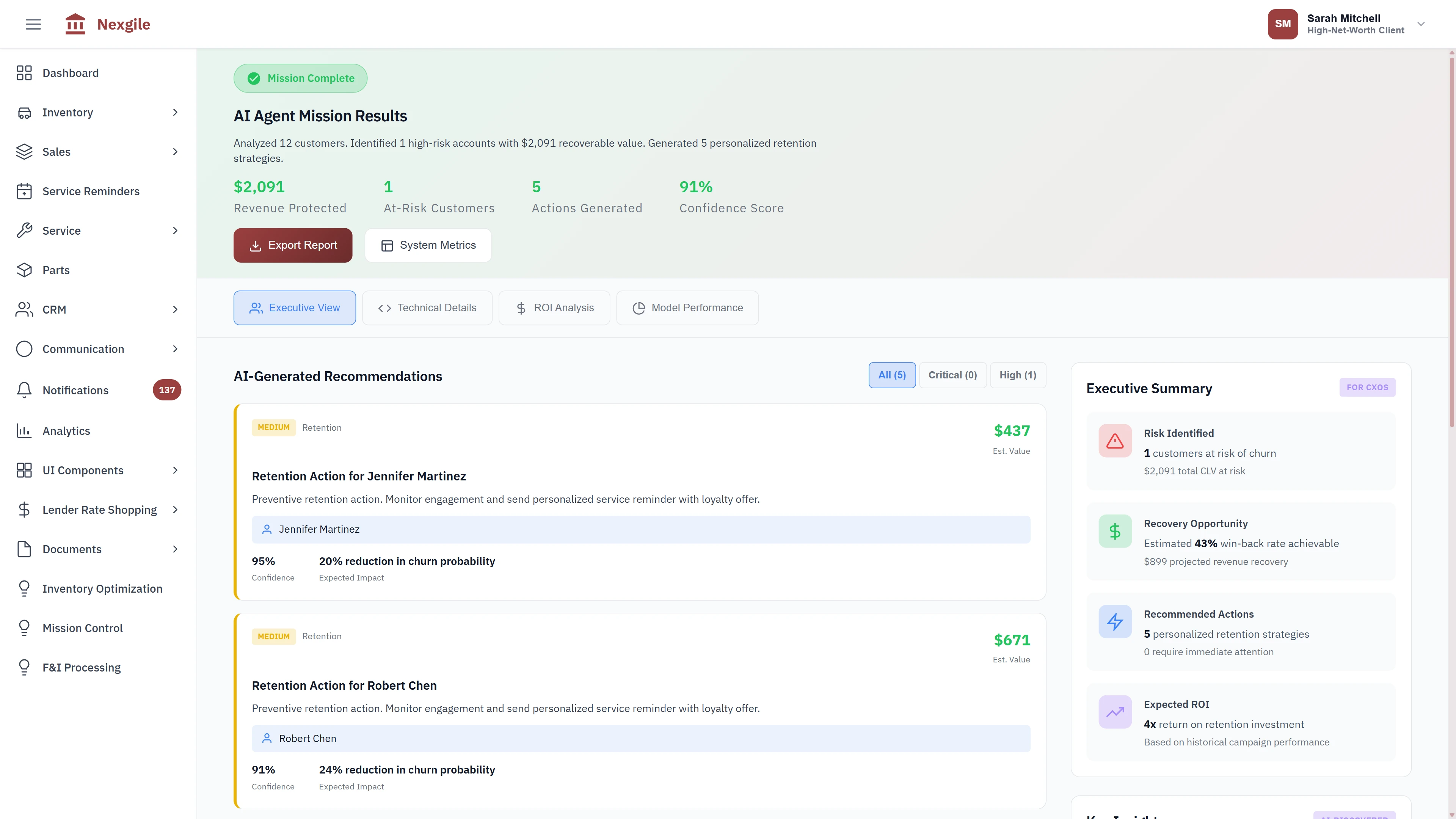Open the hamburger navigation menu

[33, 24]
